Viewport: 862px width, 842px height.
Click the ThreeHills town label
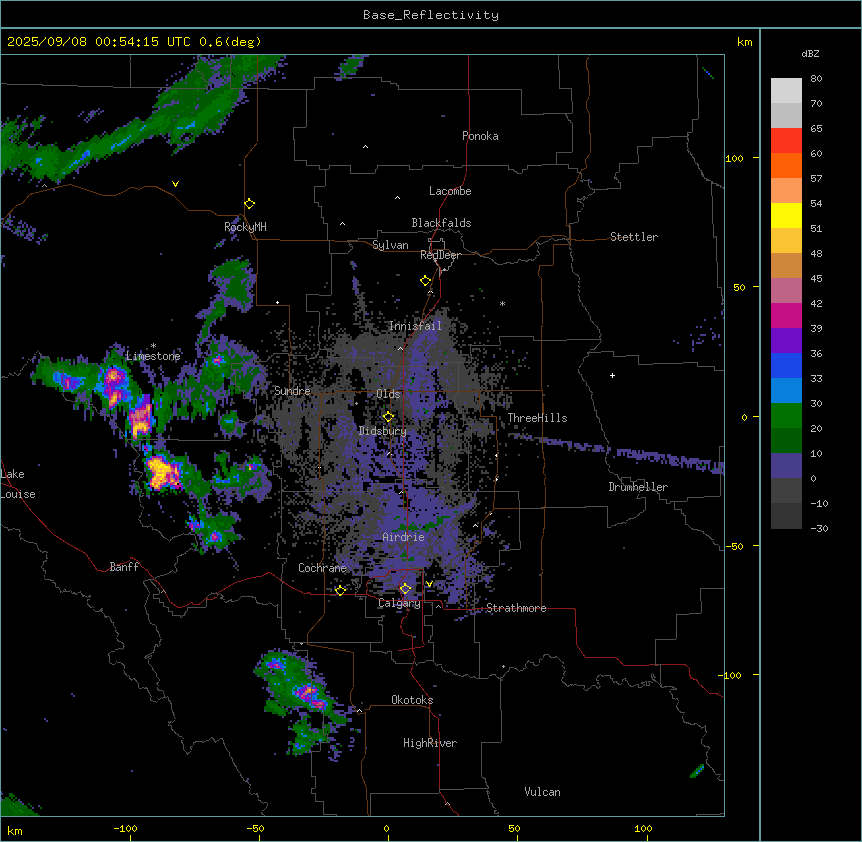[537, 418]
